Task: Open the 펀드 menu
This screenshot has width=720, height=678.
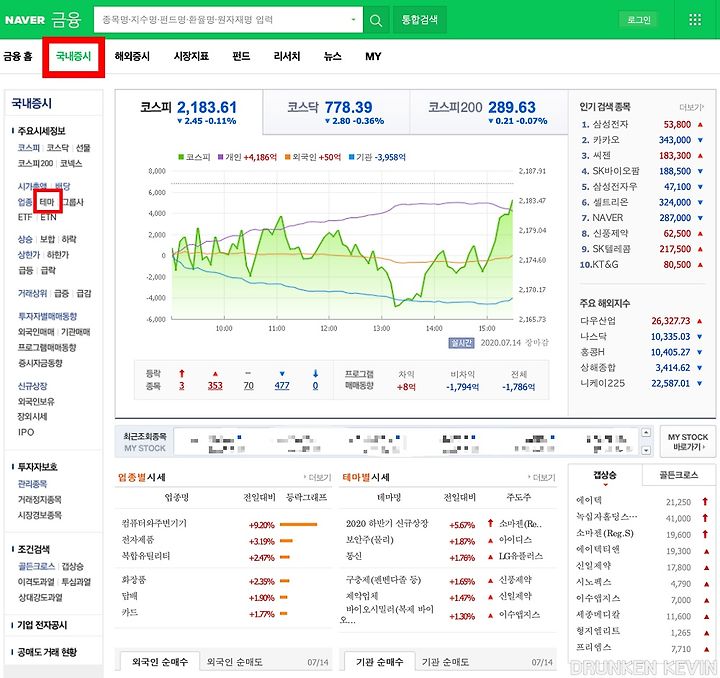Action: point(241,56)
